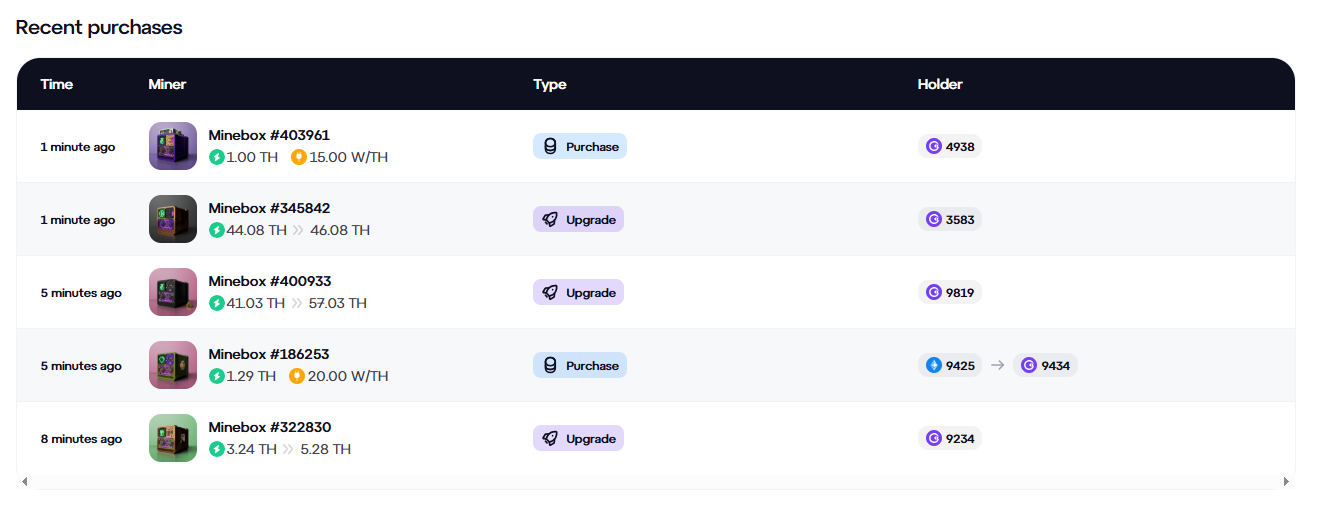
Task: Click the Upgrade badge for Minebox #400933
Action: click(578, 293)
